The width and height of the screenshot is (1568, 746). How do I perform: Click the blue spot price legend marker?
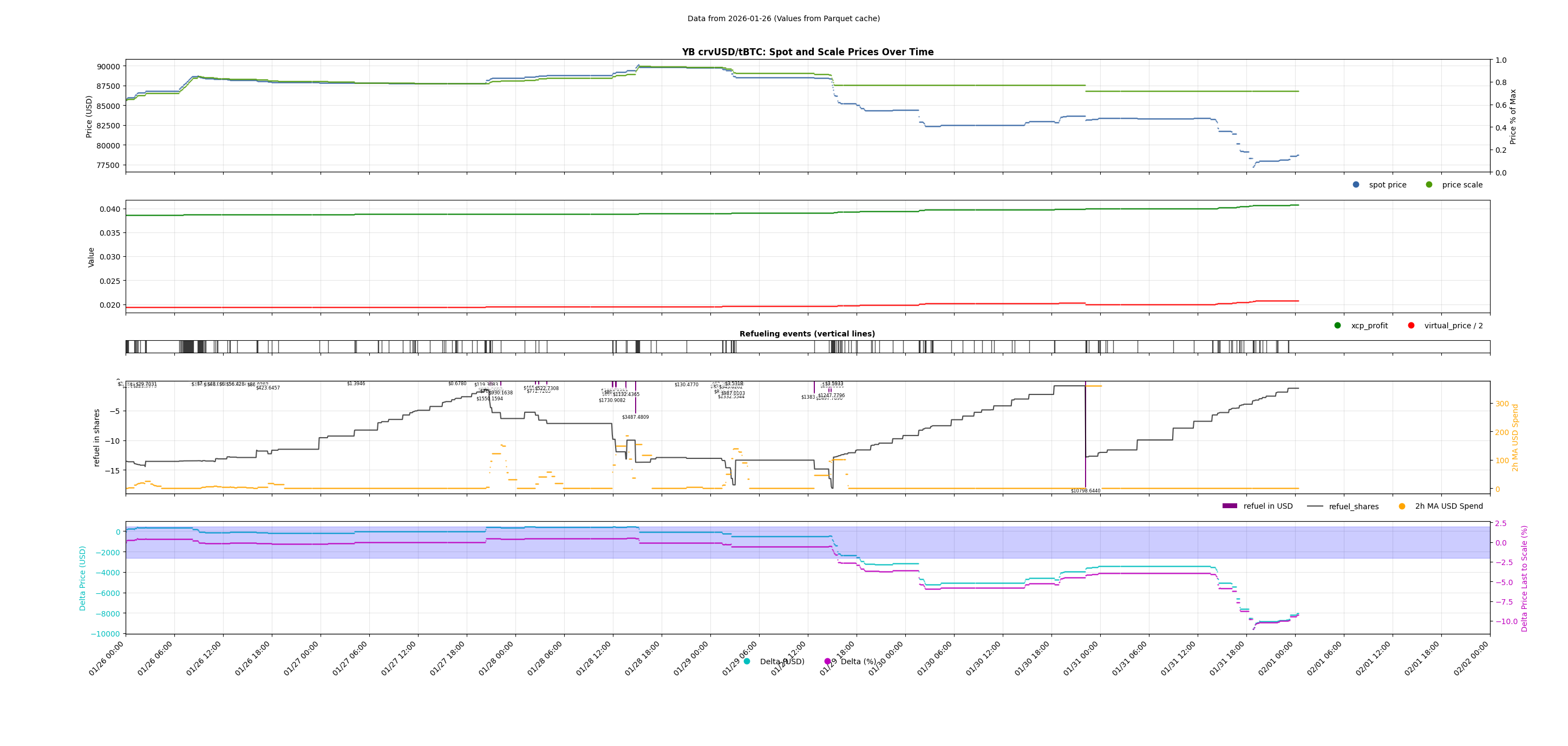[1356, 185]
